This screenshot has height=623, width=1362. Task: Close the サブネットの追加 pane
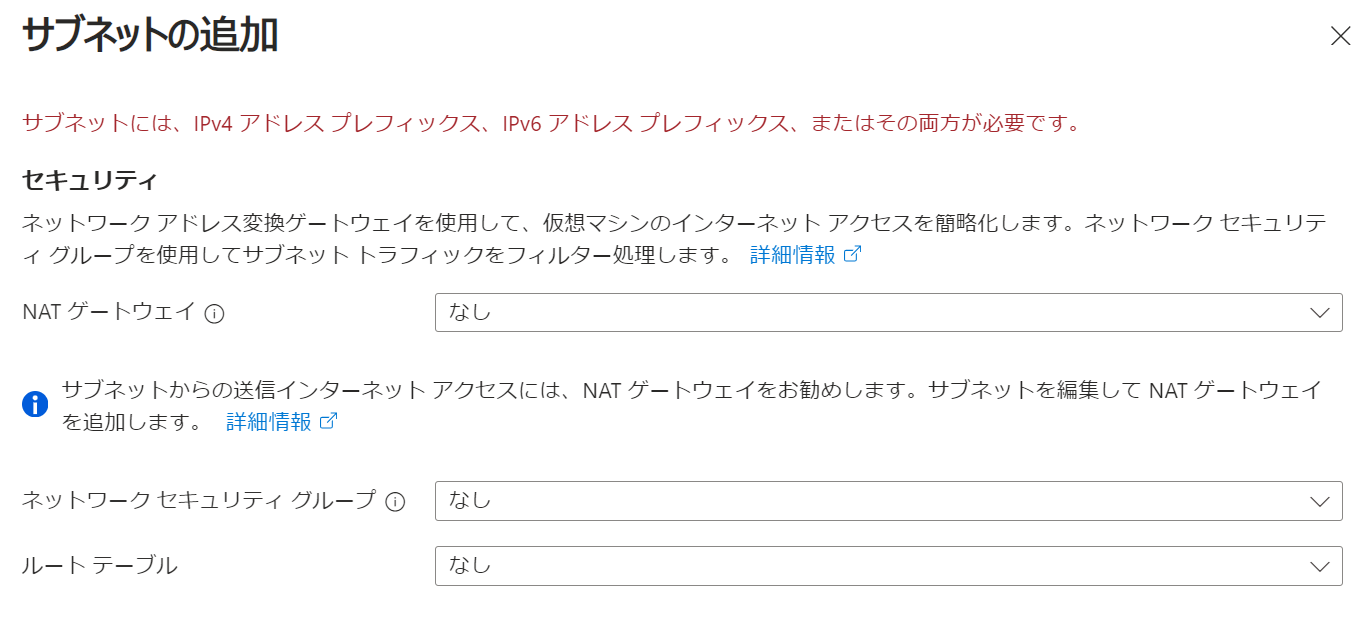[1340, 34]
